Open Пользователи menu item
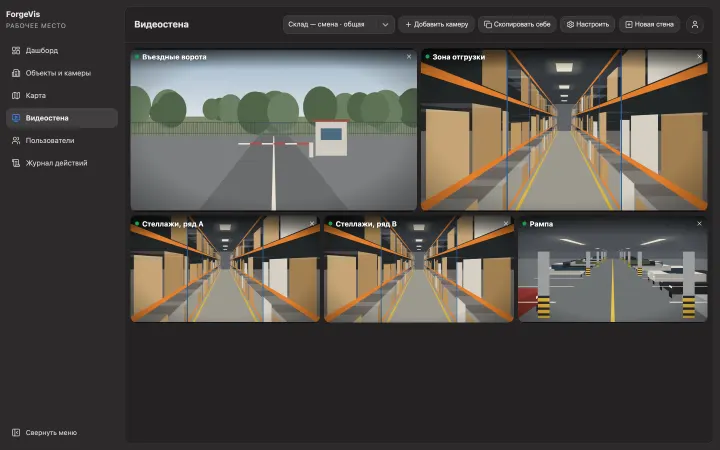Viewport: 720px width, 450px height. click(x=62, y=141)
